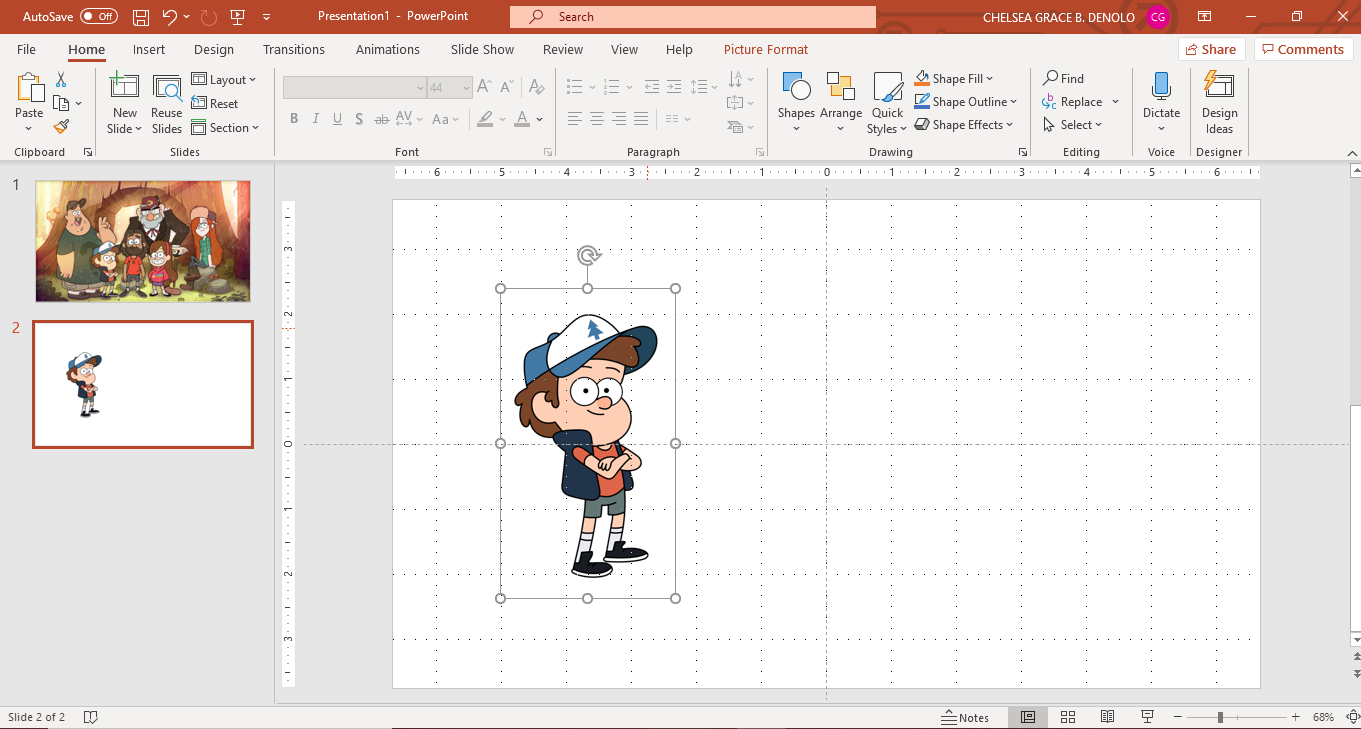1361x729 pixels.
Task: Zoom out with minus button
Action: coord(1178,717)
